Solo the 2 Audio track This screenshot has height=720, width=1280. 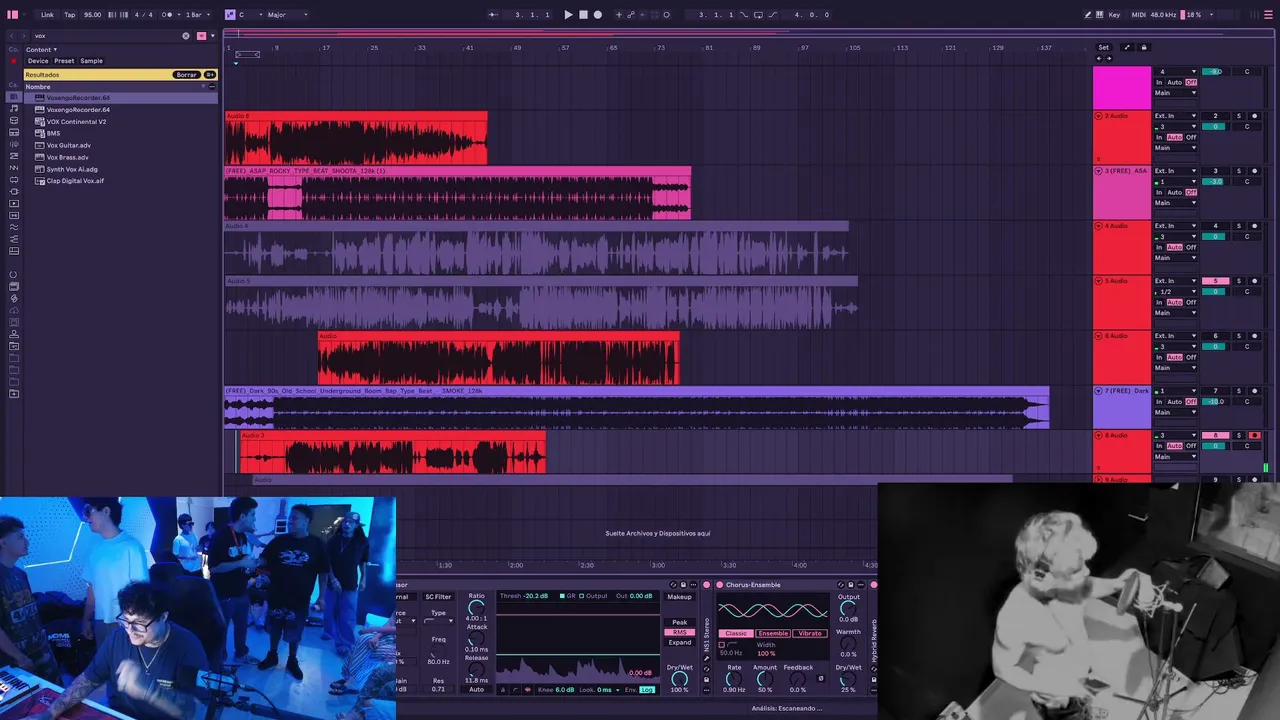point(1239,116)
